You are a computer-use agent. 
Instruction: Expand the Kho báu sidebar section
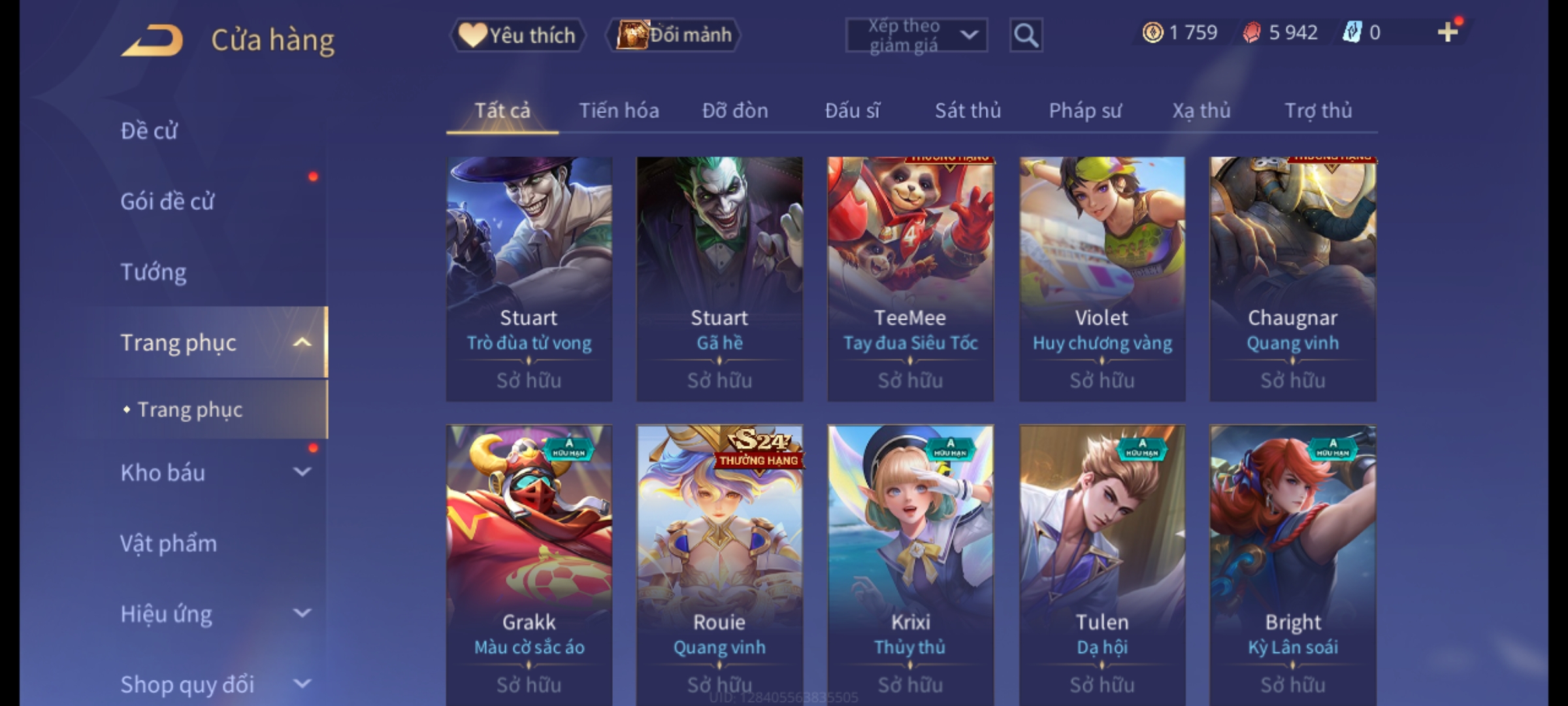pos(302,472)
